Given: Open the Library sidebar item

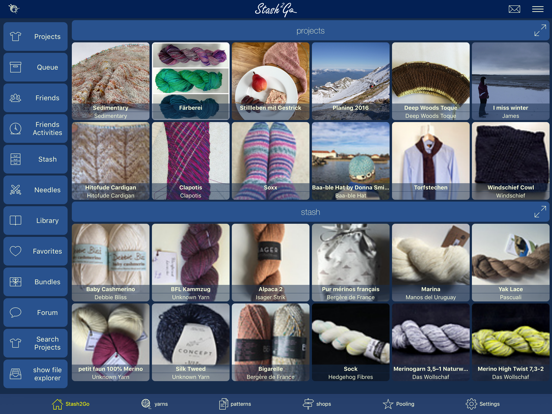Looking at the screenshot, I should [x=36, y=221].
